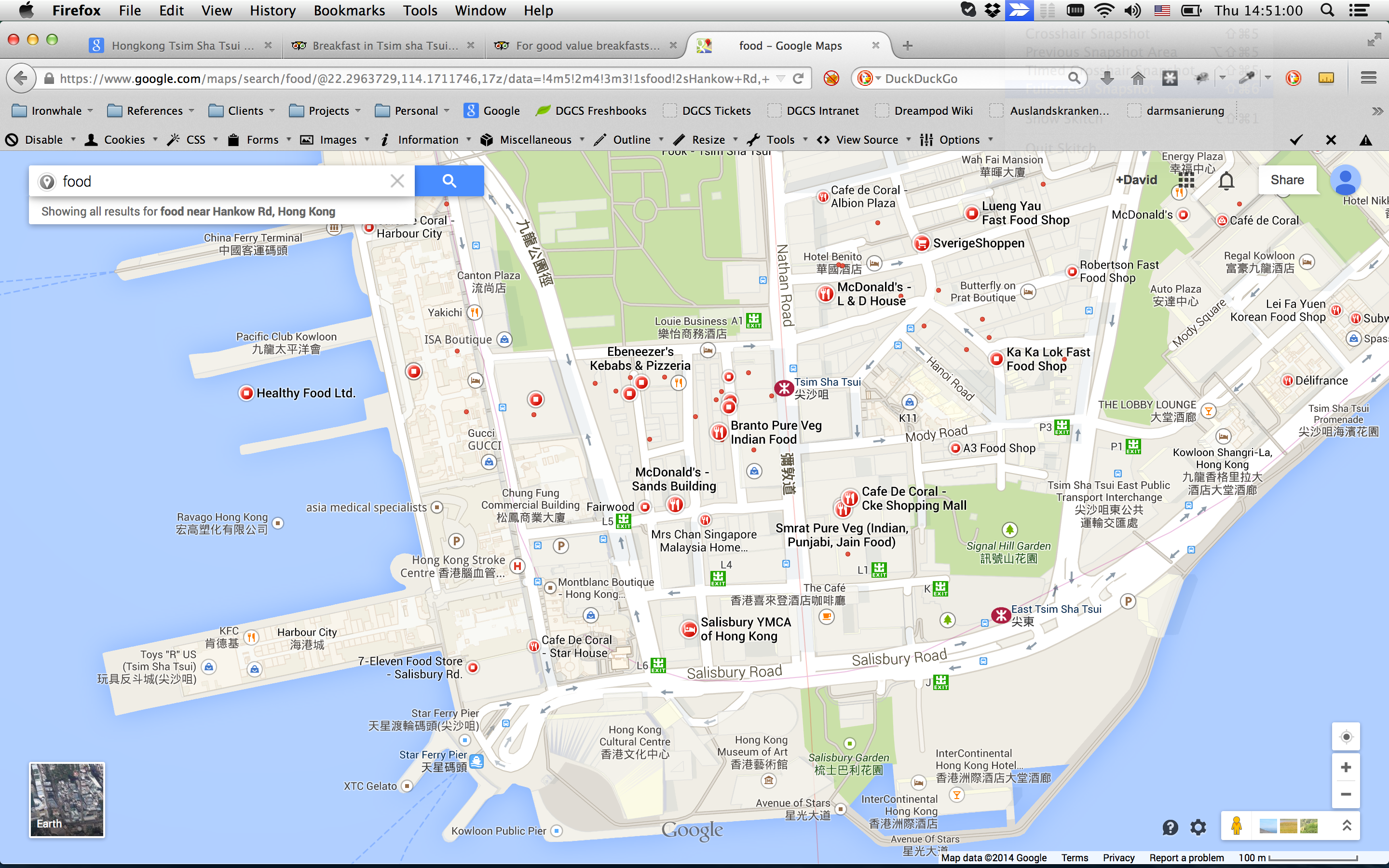Viewport: 1389px width, 868px height.
Task: Drop Street View pegman icon
Action: pos(1236,826)
